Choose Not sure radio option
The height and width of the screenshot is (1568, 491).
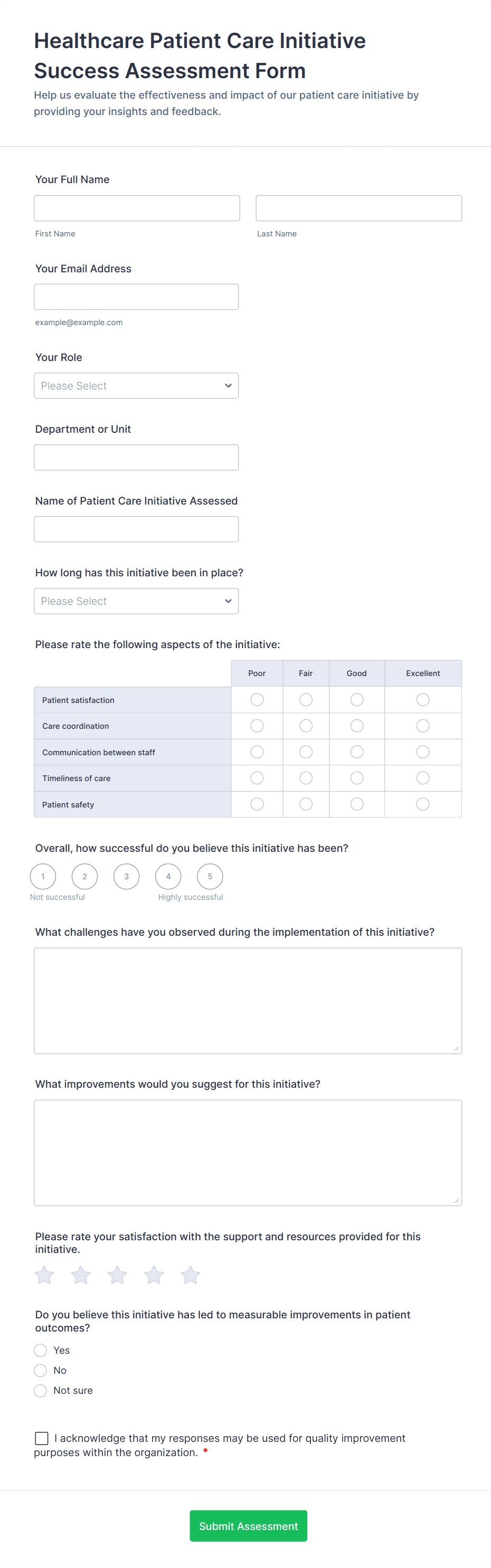41,1390
